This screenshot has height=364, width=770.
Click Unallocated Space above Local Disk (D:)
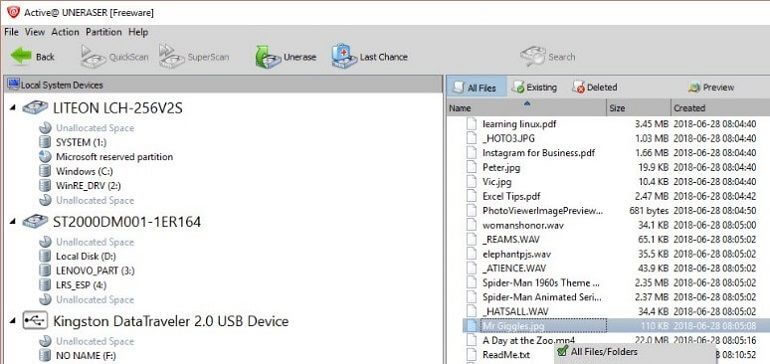94,242
